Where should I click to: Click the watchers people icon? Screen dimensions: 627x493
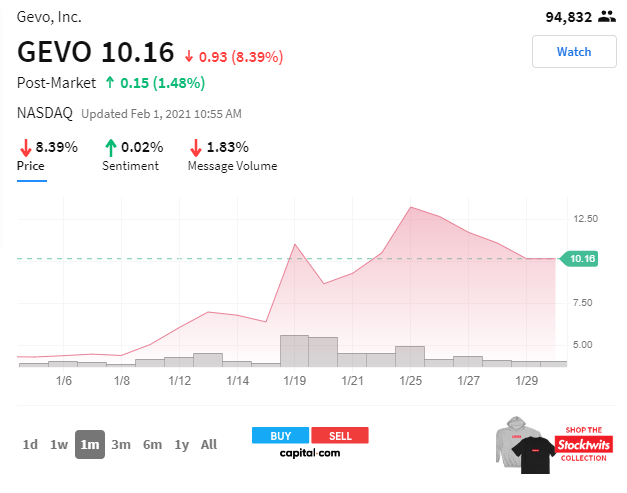(x=607, y=17)
